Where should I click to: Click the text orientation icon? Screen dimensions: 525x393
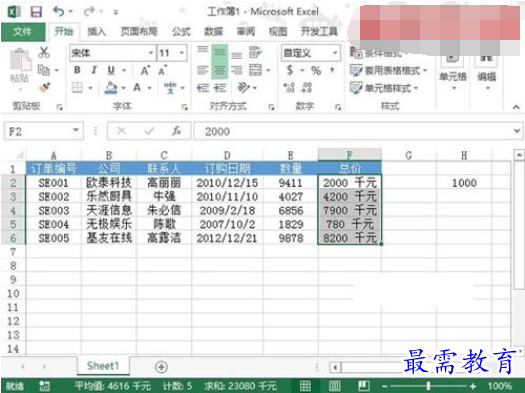243,87
